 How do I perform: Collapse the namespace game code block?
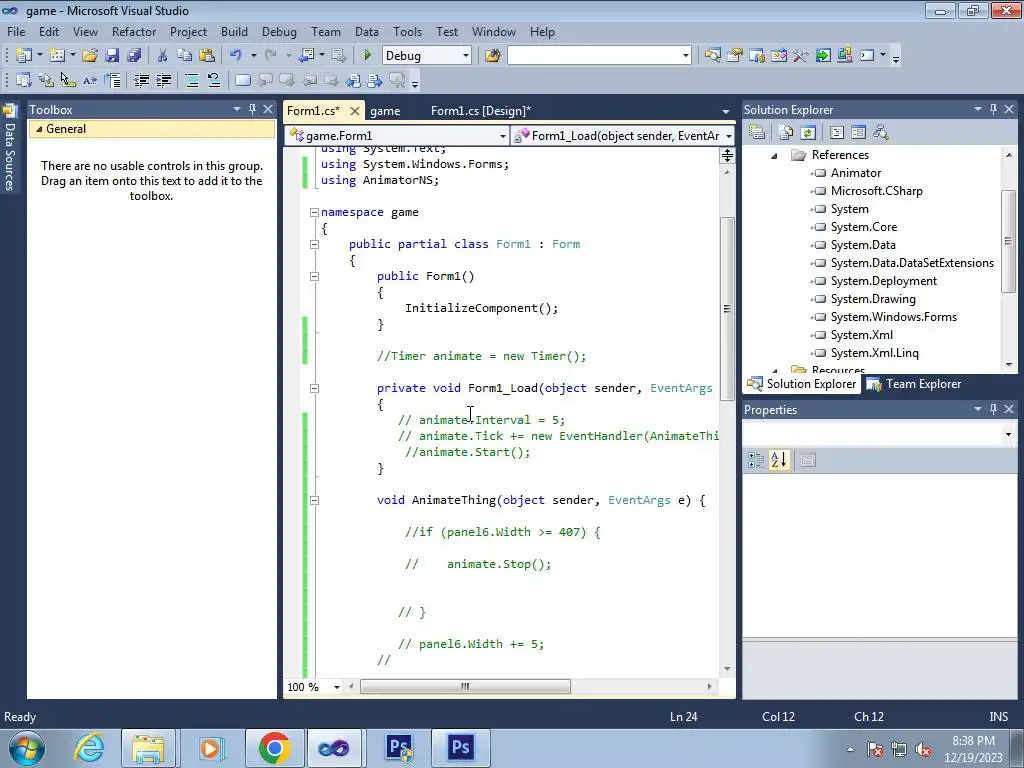pos(314,212)
